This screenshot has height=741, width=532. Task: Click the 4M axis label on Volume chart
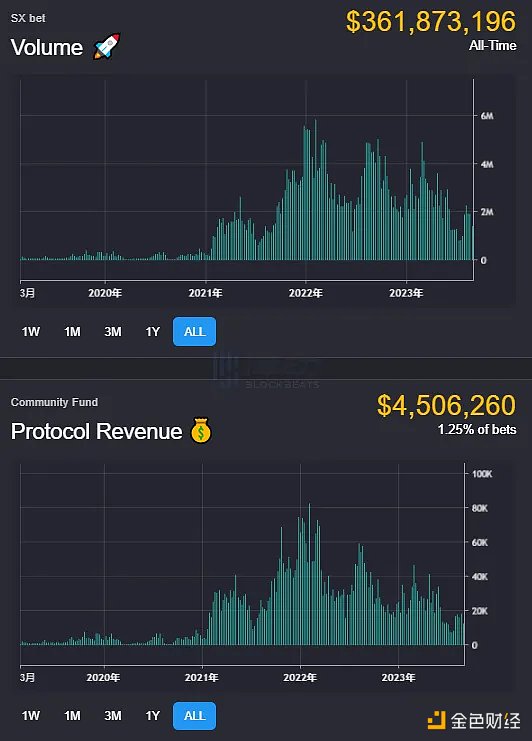pyautogui.click(x=487, y=164)
